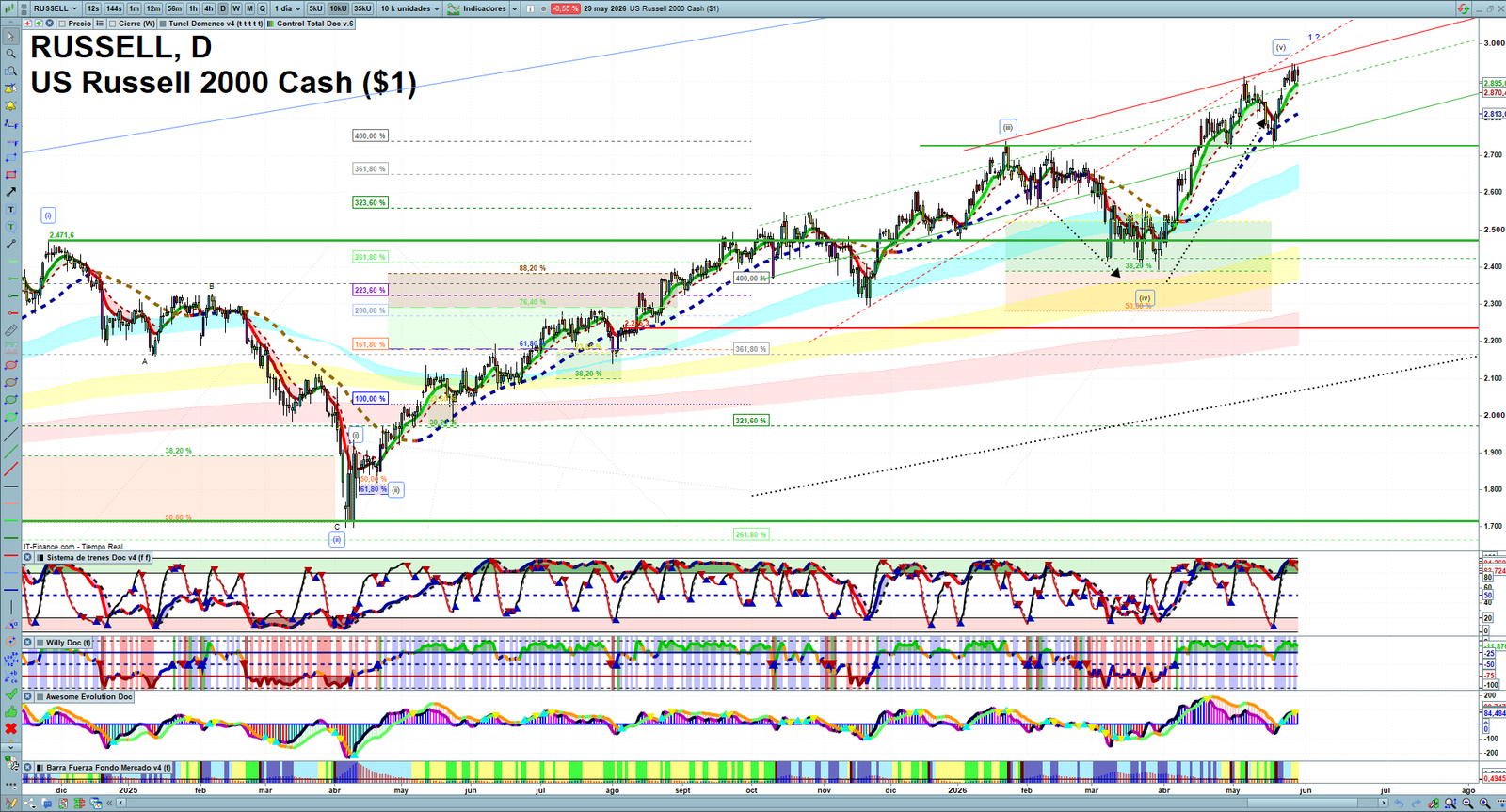Toggle Control Total Doc v.6 indicator

(270, 24)
